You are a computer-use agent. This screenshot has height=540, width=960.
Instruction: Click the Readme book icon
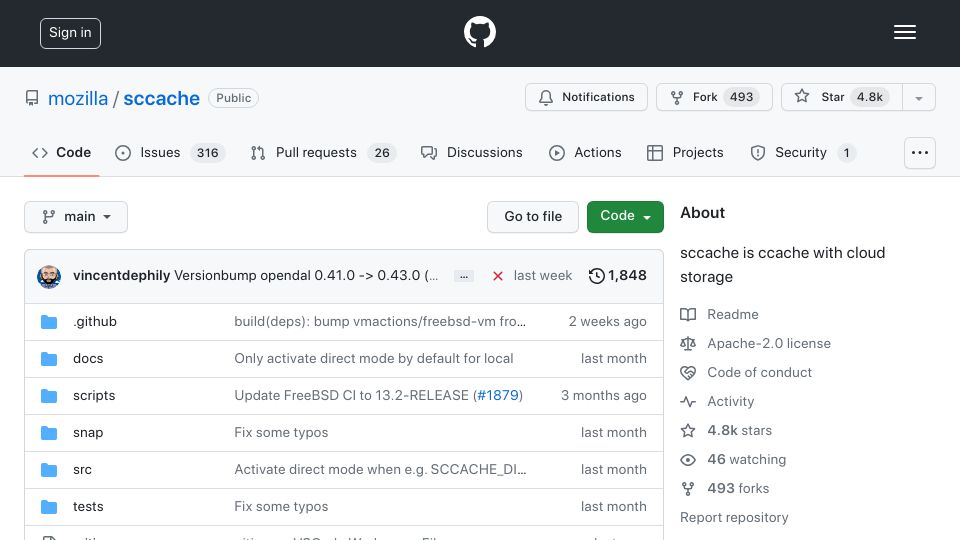point(688,315)
